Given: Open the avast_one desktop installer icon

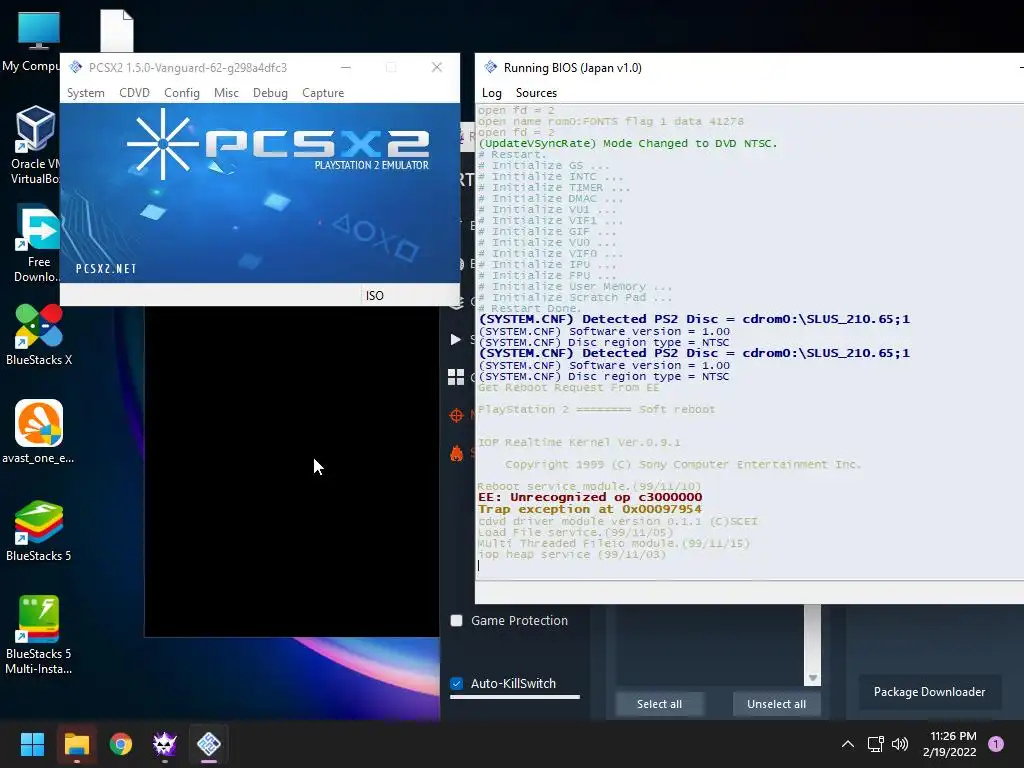Looking at the screenshot, I should coord(39,431).
